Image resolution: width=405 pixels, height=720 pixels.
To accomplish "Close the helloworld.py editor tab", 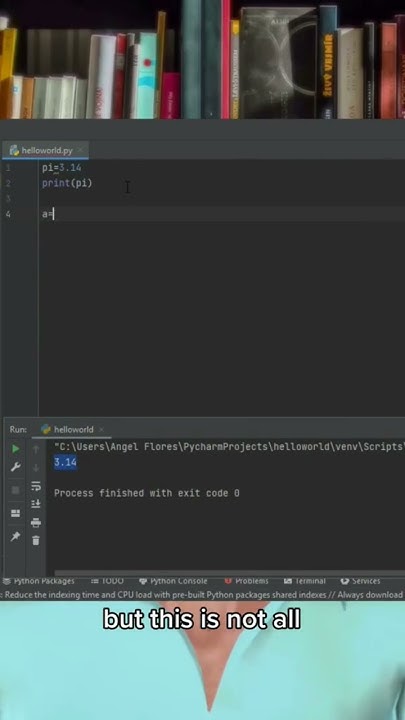I will click(x=81, y=150).
